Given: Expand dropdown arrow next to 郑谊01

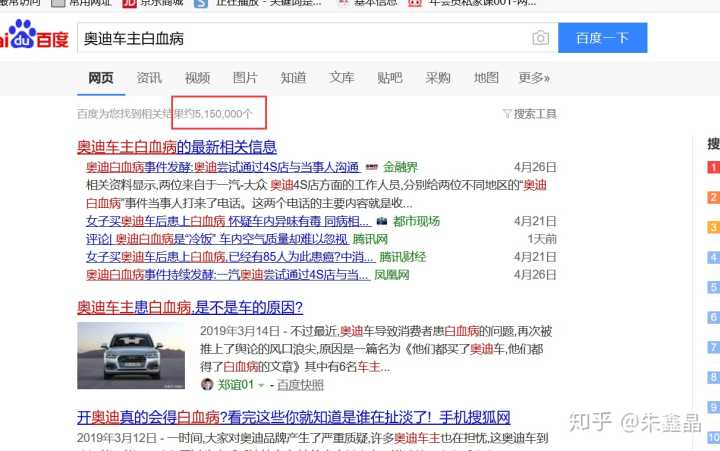Looking at the screenshot, I should point(261,385).
